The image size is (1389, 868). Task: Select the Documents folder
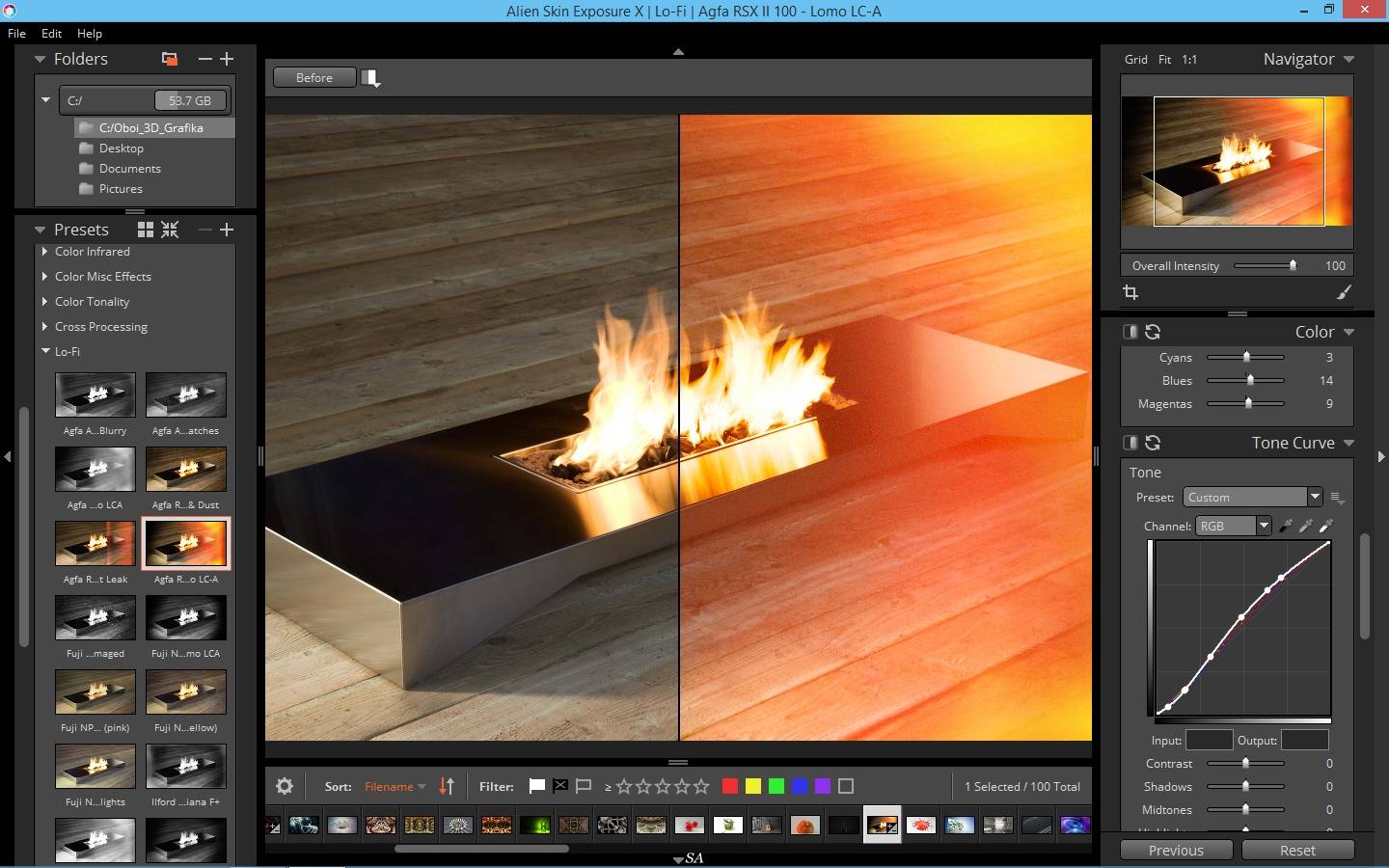coord(129,169)
